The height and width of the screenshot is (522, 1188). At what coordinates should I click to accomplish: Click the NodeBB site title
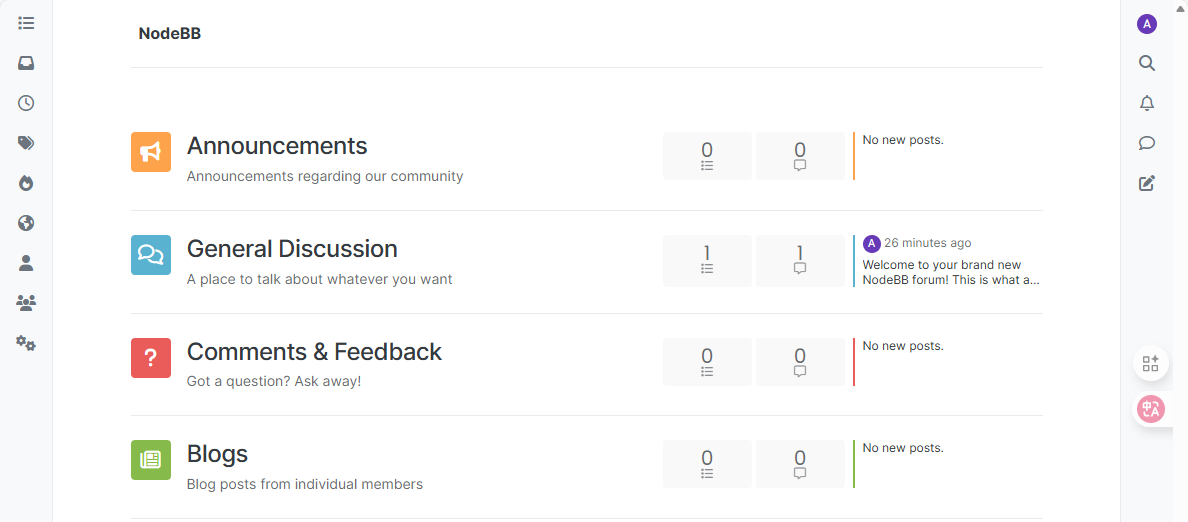(170, 33)
